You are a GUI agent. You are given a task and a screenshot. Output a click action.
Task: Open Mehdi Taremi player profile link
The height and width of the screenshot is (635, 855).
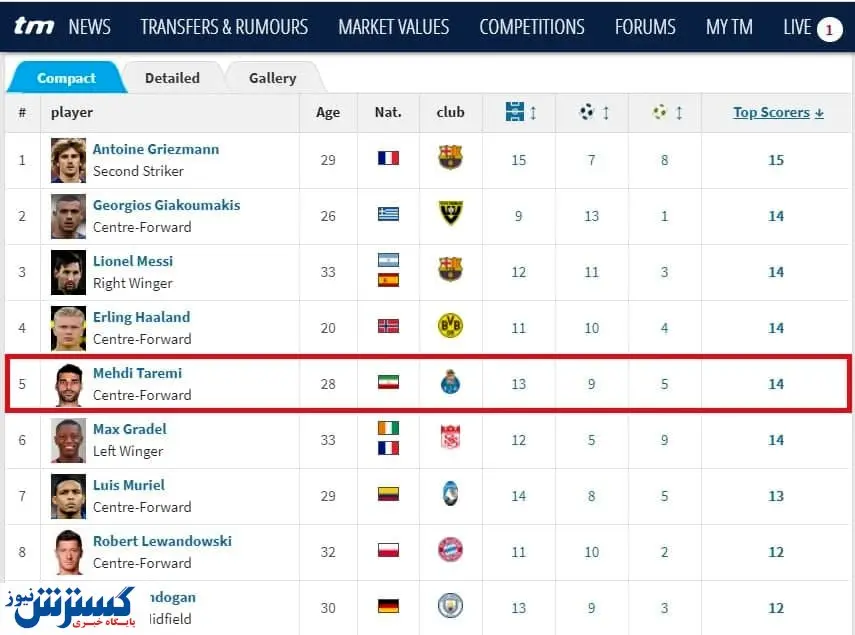tap(137, 373)
